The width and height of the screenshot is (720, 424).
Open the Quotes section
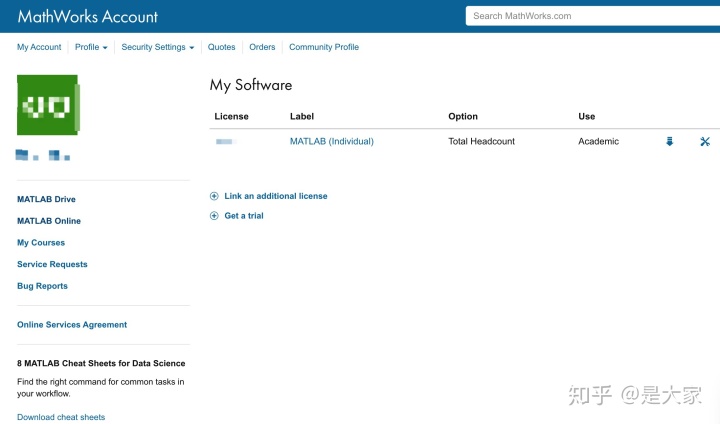pos(221,47)
